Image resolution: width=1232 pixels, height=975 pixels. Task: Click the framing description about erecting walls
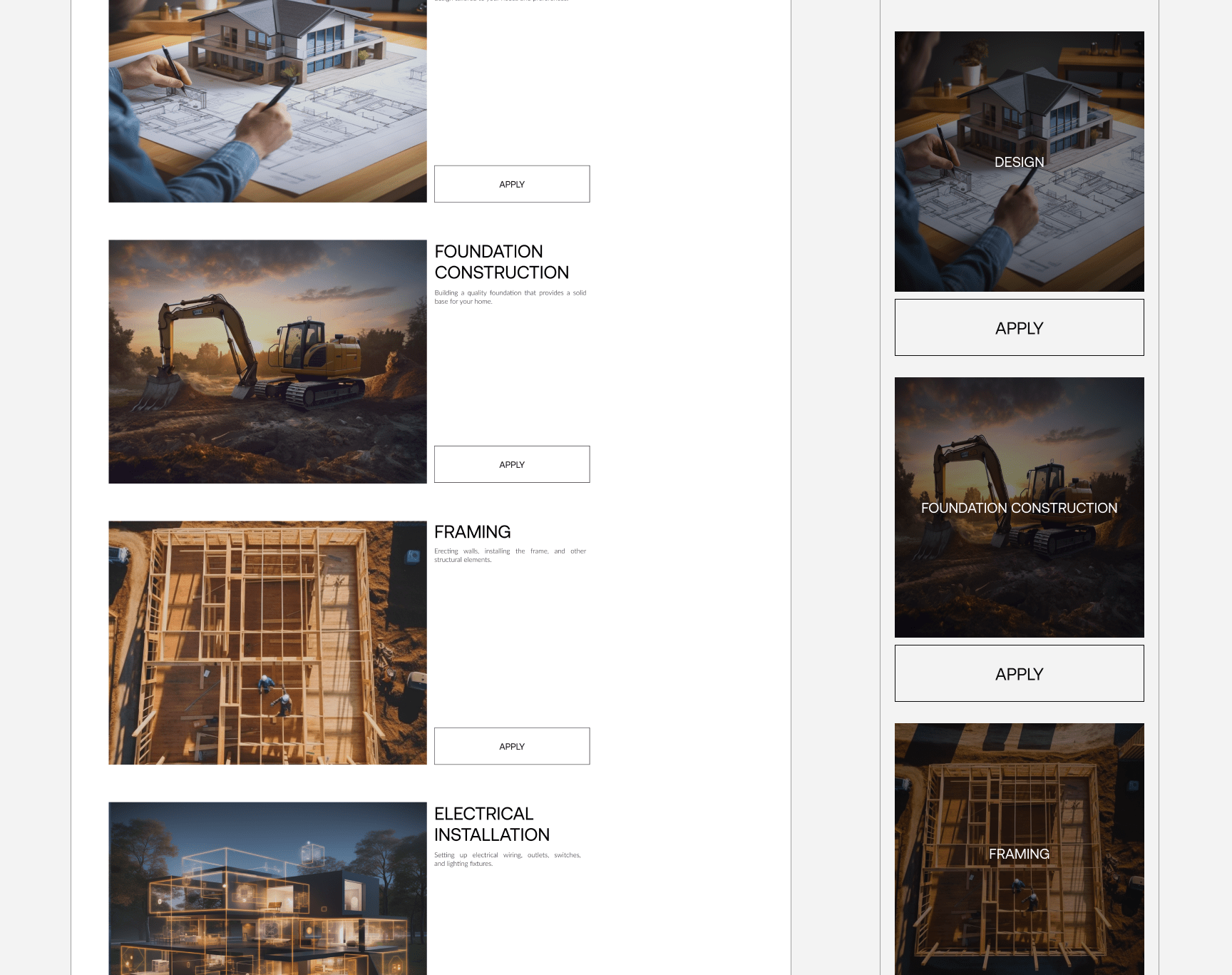(508, 555)
